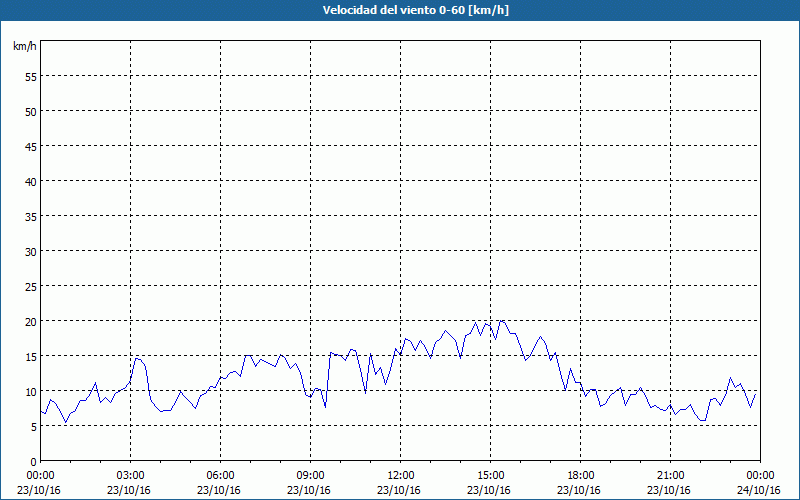Viewport: 800px width, 500px height.
Task: Click the 23/10/16 date under 12:00
Action: [399, 490]
